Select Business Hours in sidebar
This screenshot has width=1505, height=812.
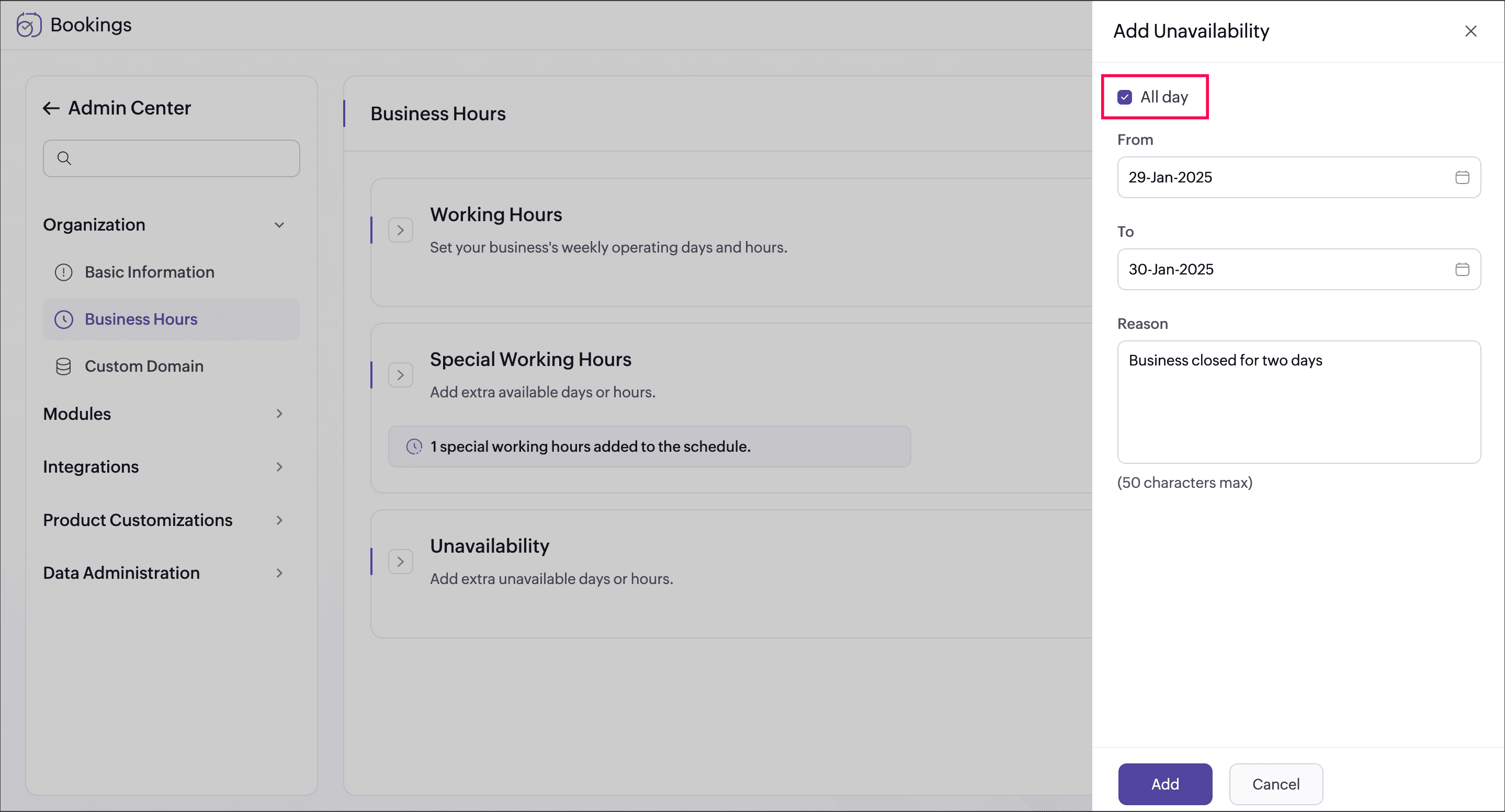(171, 319)
